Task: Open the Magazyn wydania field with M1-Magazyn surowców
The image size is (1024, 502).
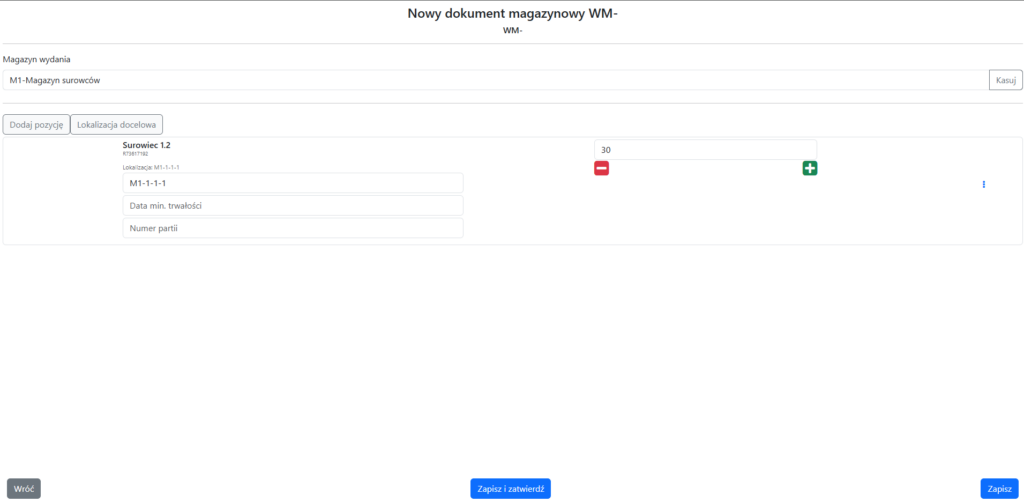Action: click(x=495, y=80)
